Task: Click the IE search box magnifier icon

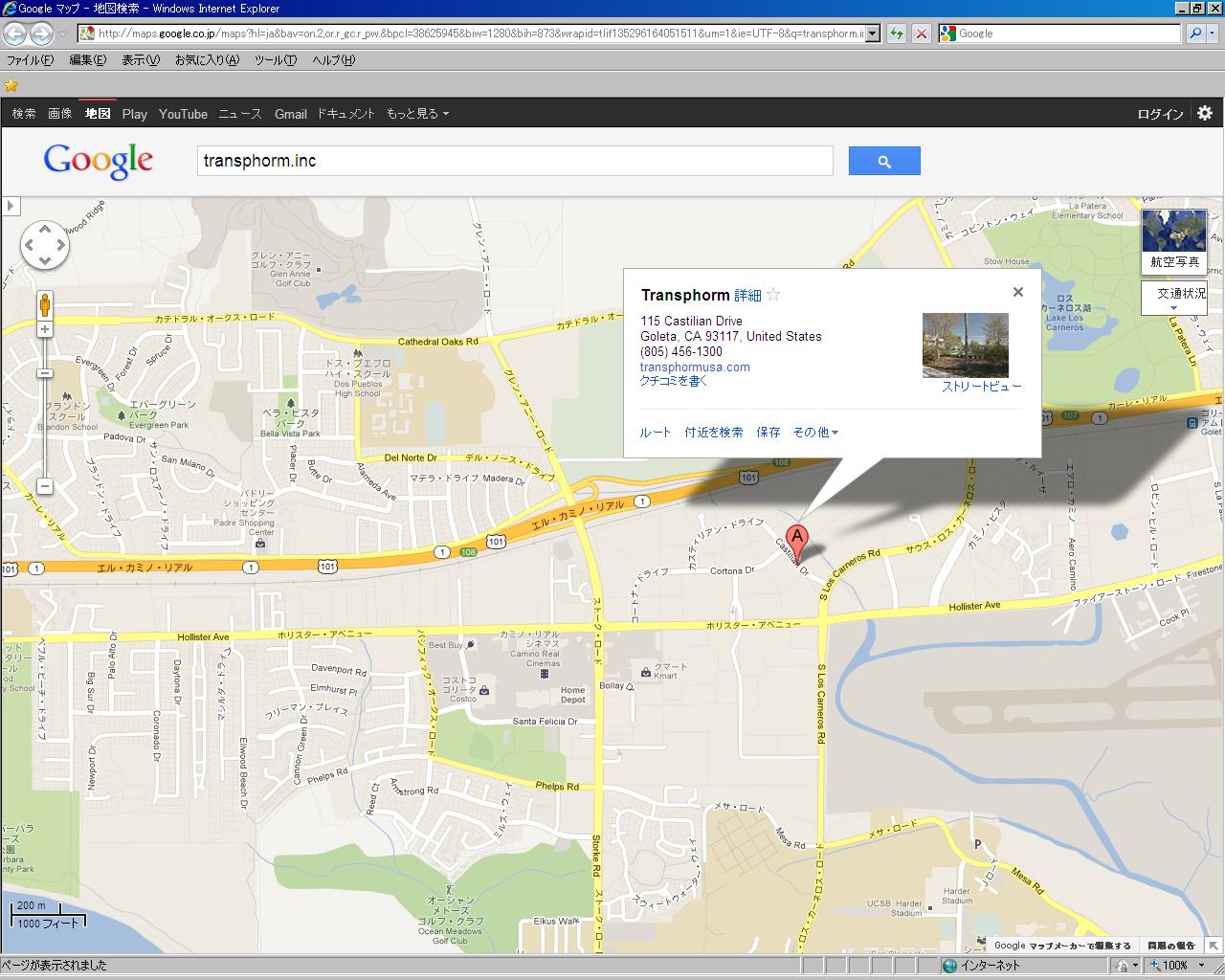Action: 1195,33
